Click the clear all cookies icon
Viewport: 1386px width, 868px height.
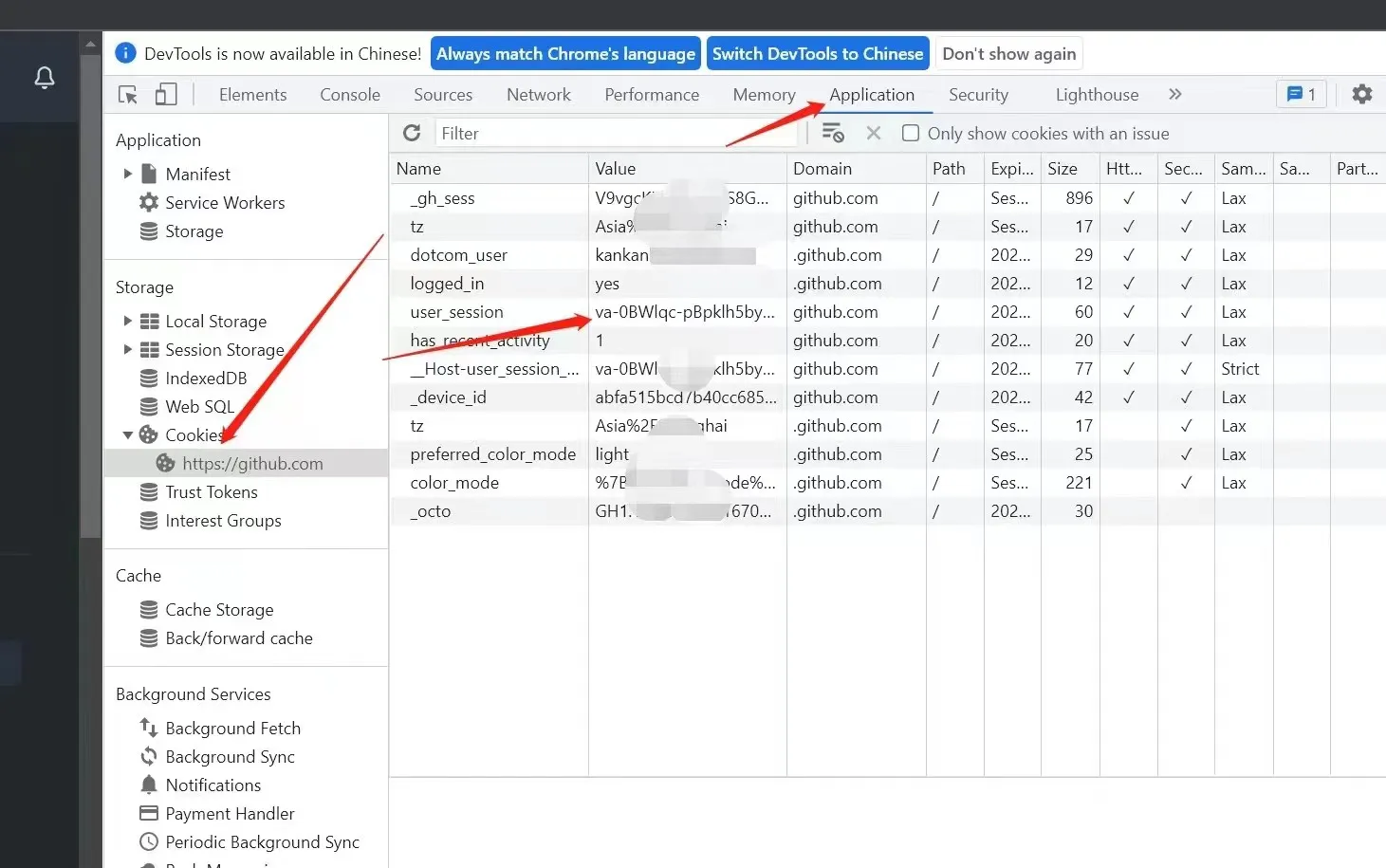click(832, 134)
